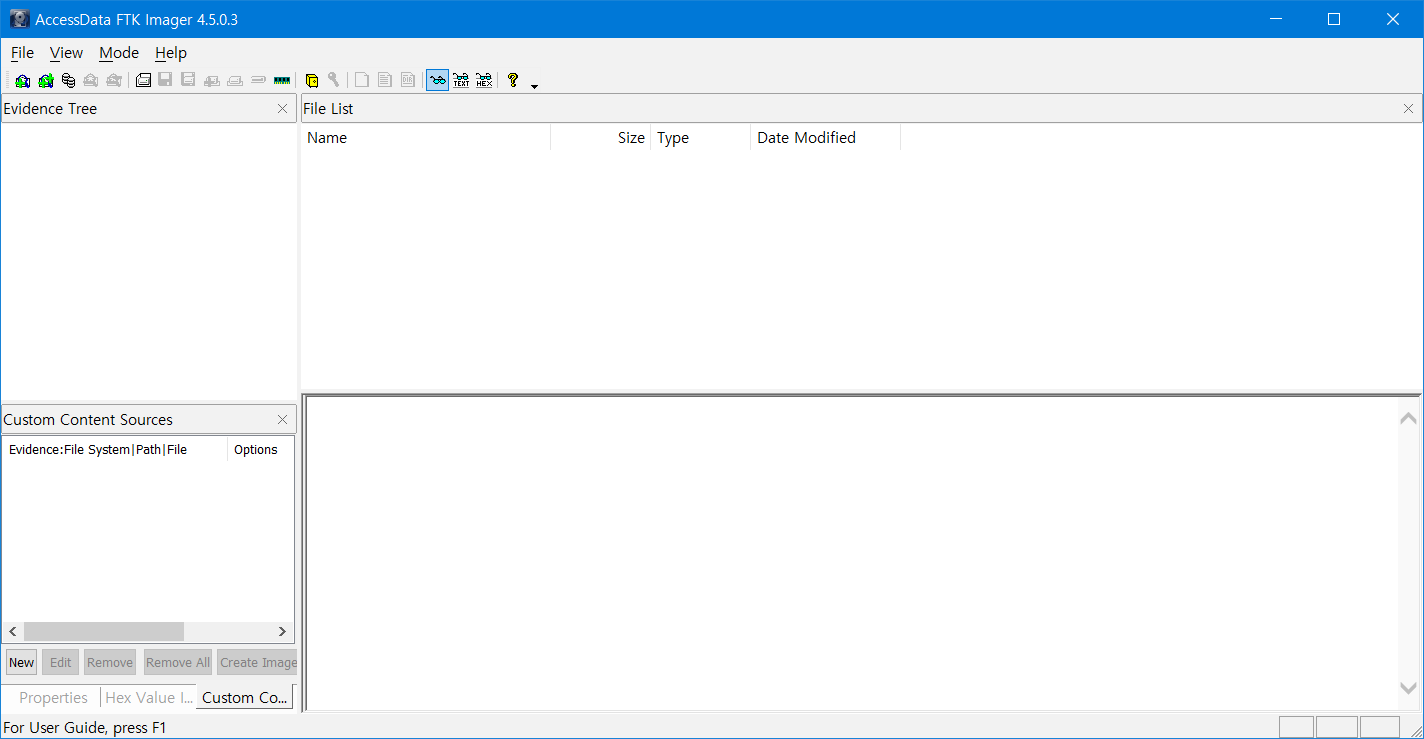Click the viewer pane scroll down arrow

[x=1408, y=688]
